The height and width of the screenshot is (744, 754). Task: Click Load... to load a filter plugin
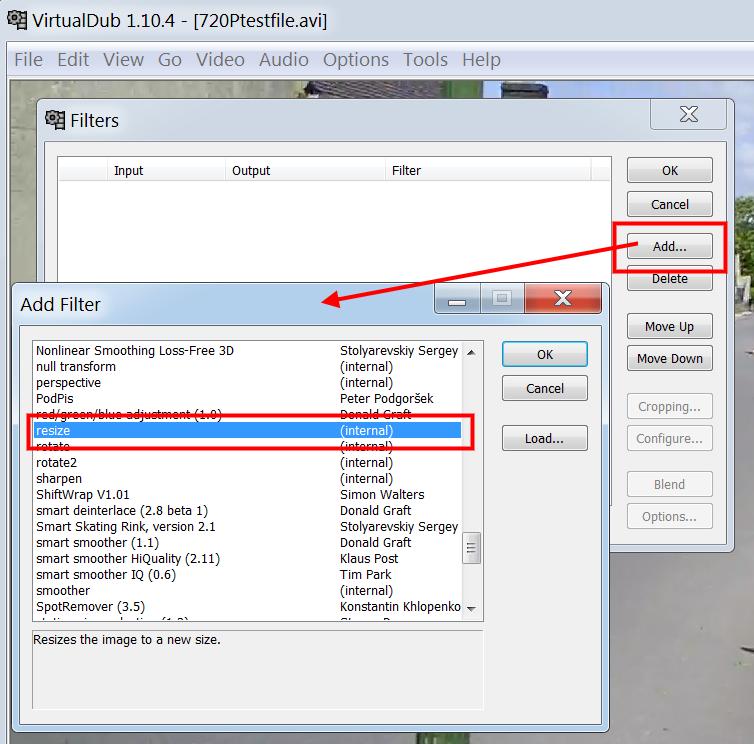(545, 438)
